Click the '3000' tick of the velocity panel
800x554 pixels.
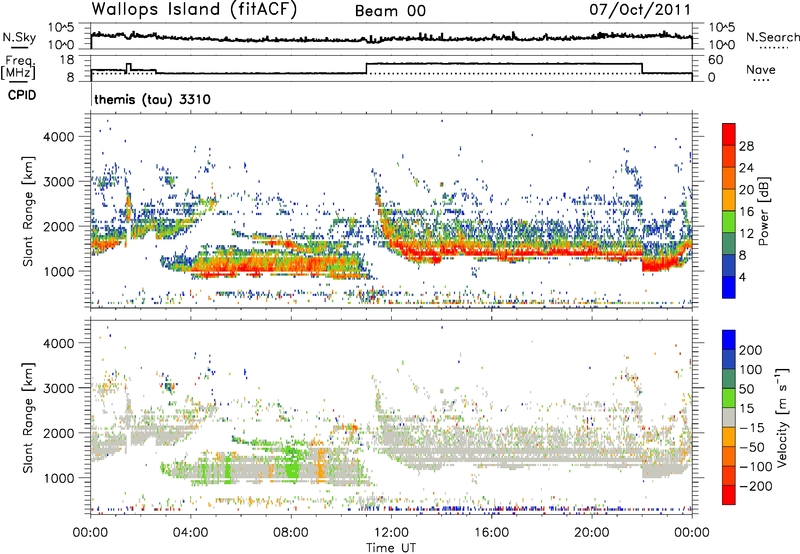pos(59,388)
